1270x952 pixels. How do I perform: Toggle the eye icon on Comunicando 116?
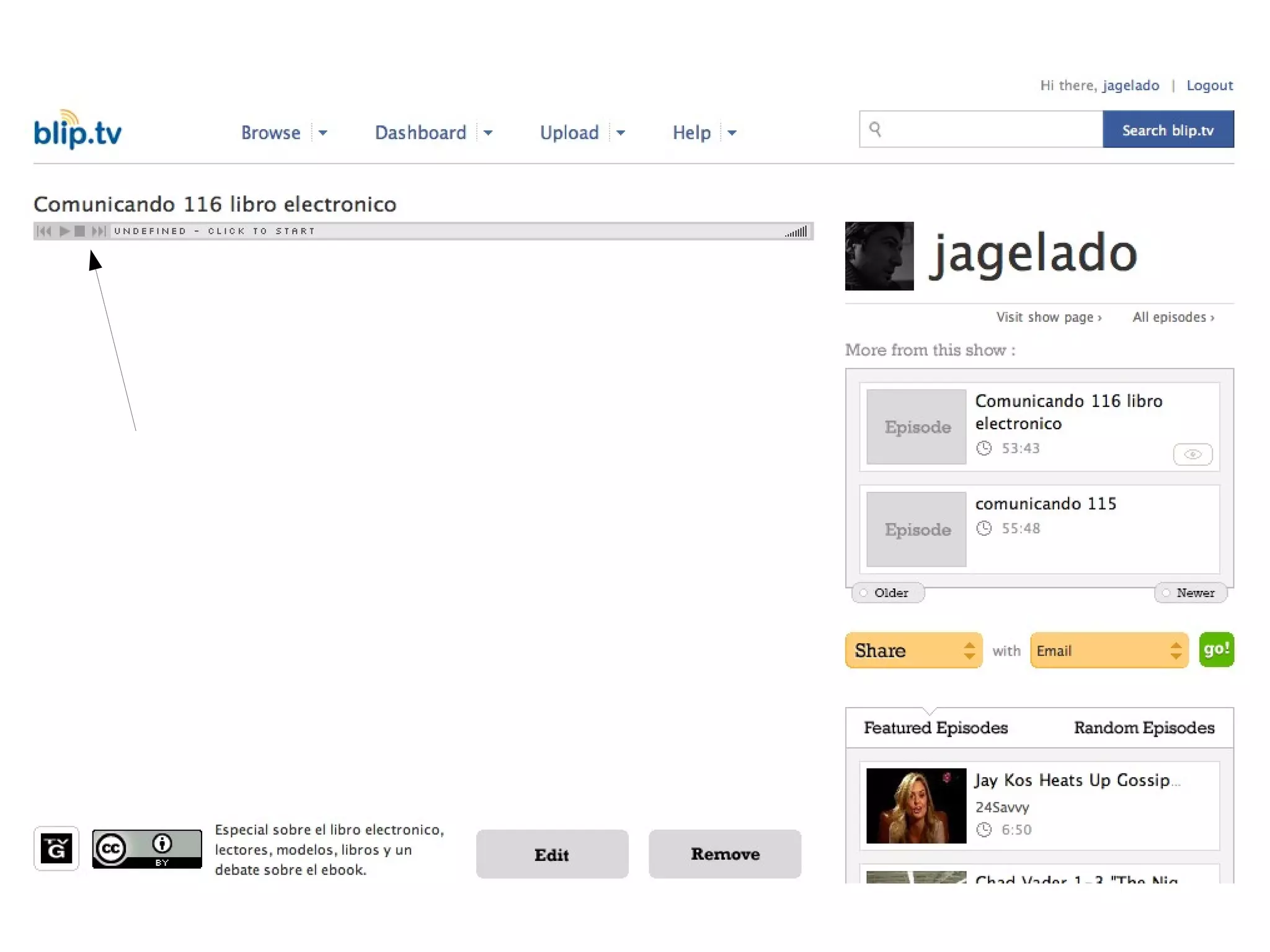(x=1192, y=455)
